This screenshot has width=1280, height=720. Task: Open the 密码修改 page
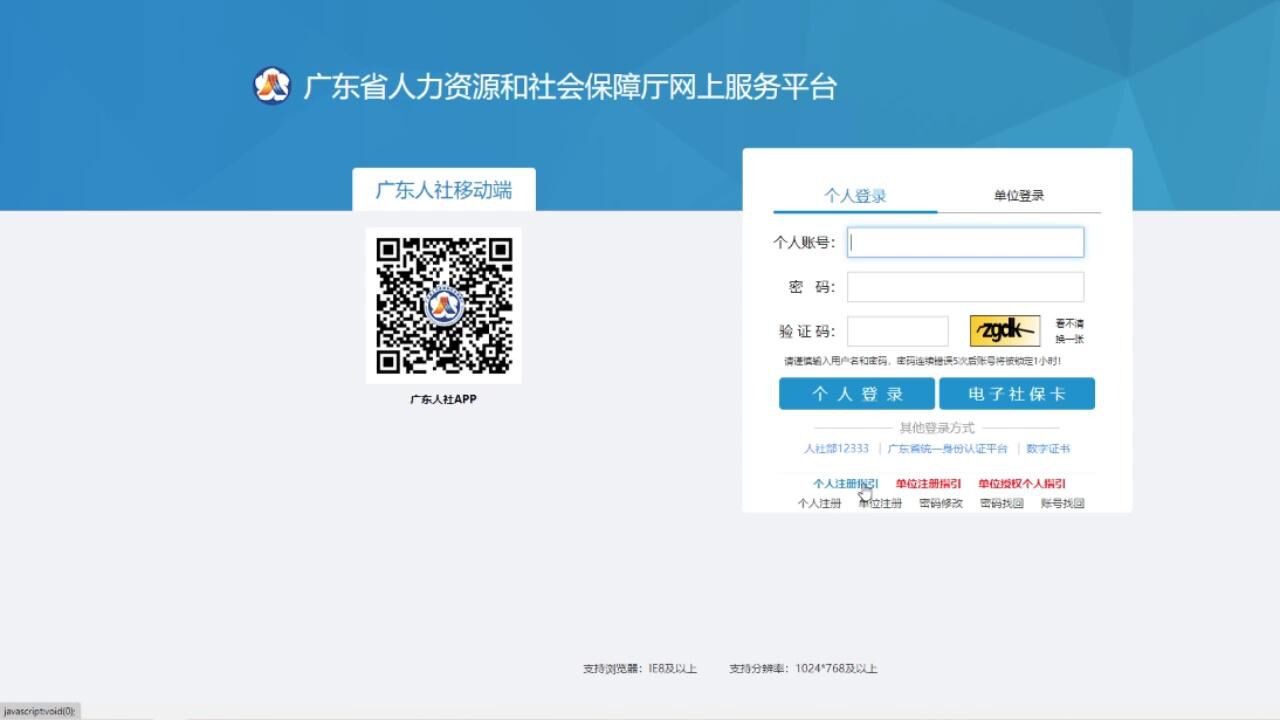(940, 503)
